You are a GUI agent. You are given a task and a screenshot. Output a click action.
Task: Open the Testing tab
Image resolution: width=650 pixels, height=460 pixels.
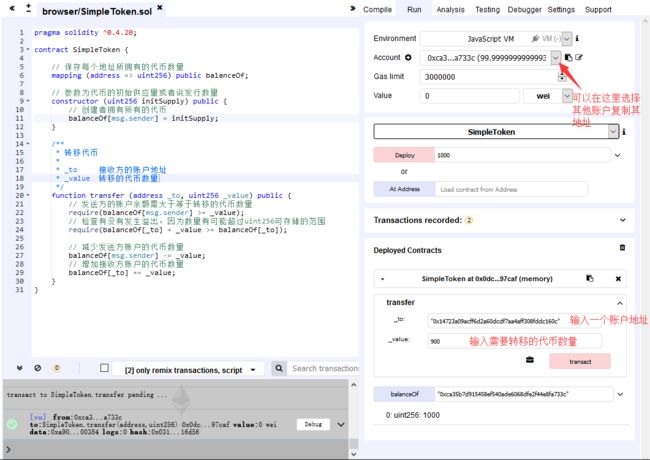tap(487, 10)
